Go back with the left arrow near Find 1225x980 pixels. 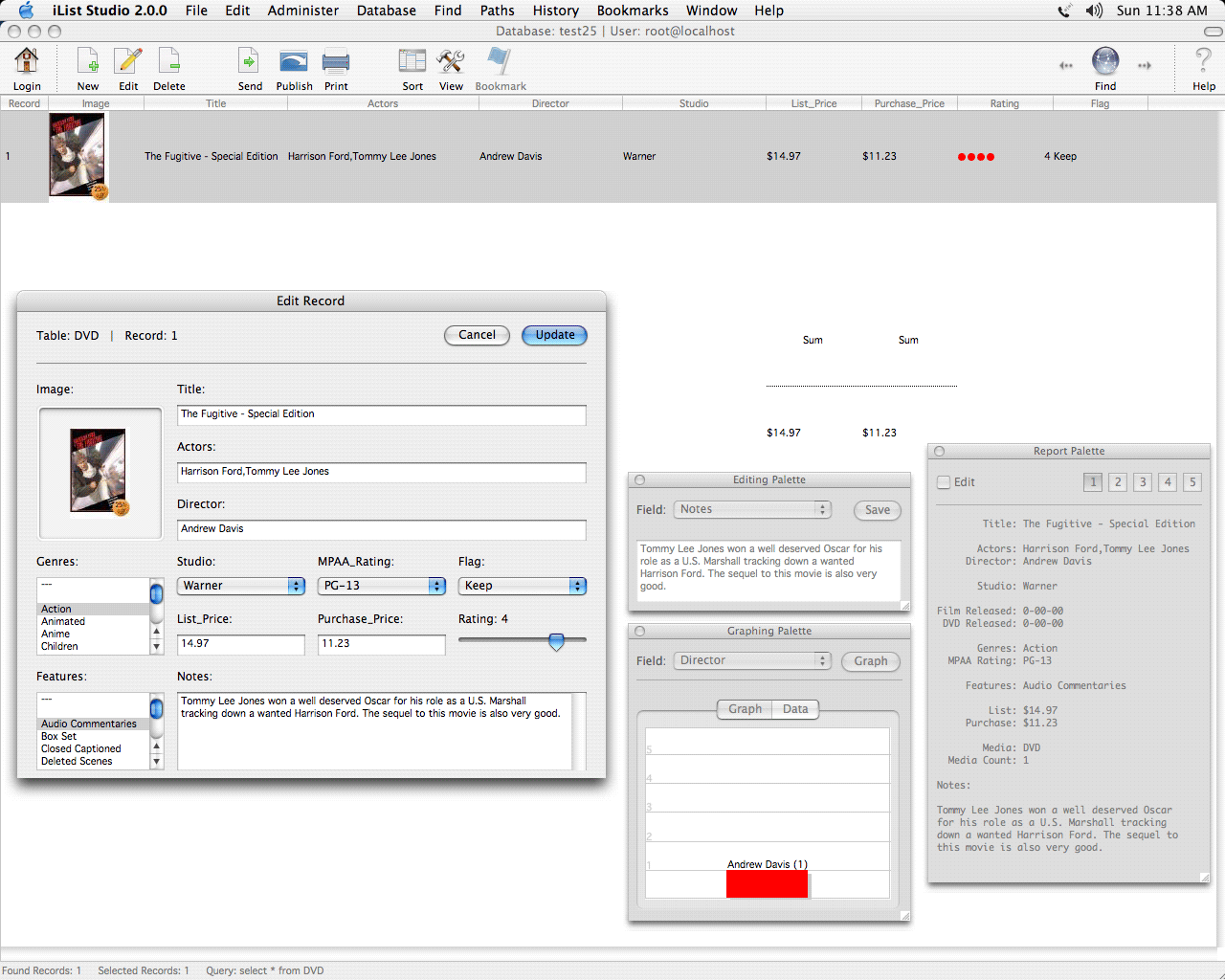(x=1066, y=66)
